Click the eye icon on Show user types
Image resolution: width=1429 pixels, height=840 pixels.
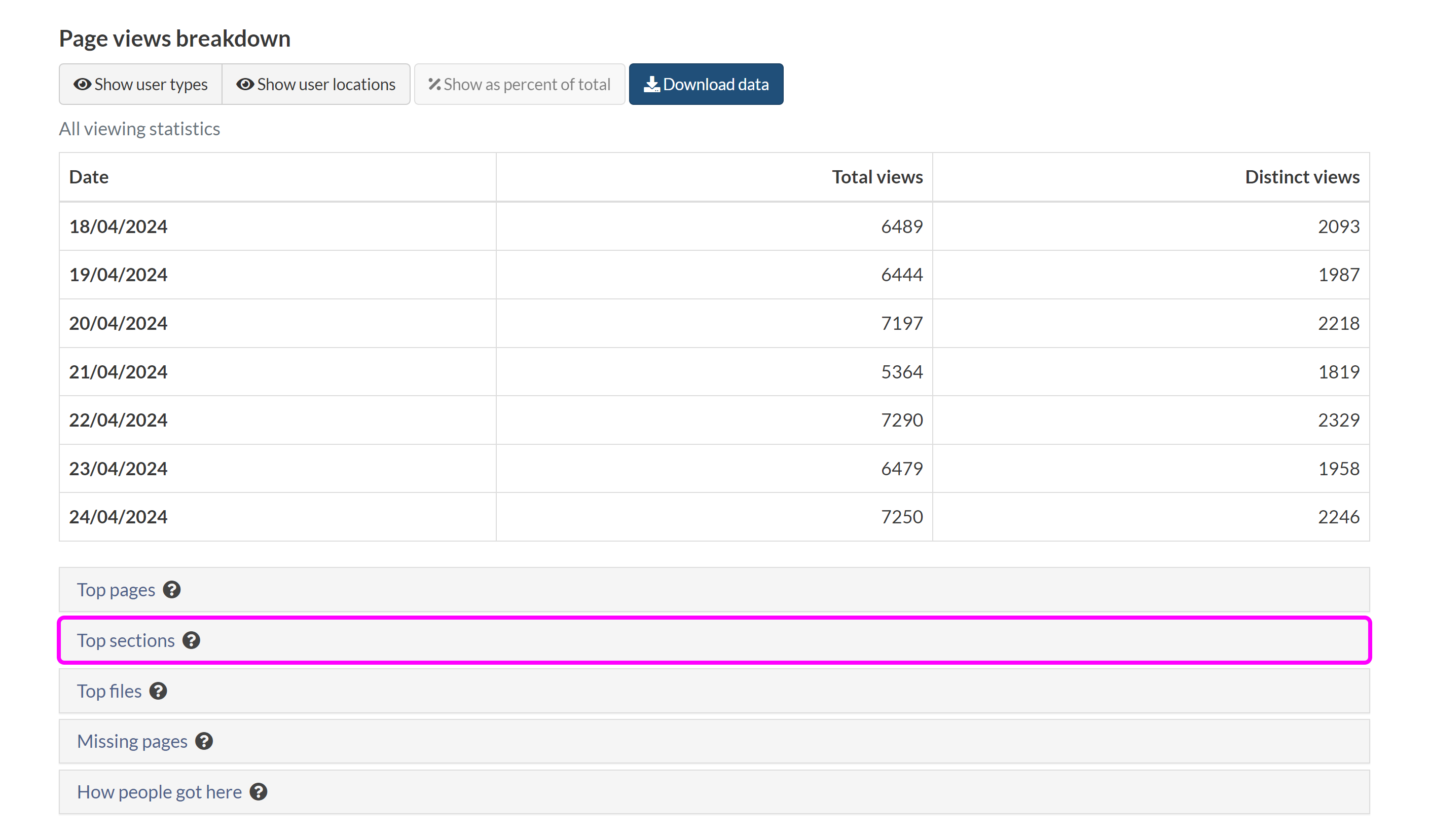click(82, 85)
